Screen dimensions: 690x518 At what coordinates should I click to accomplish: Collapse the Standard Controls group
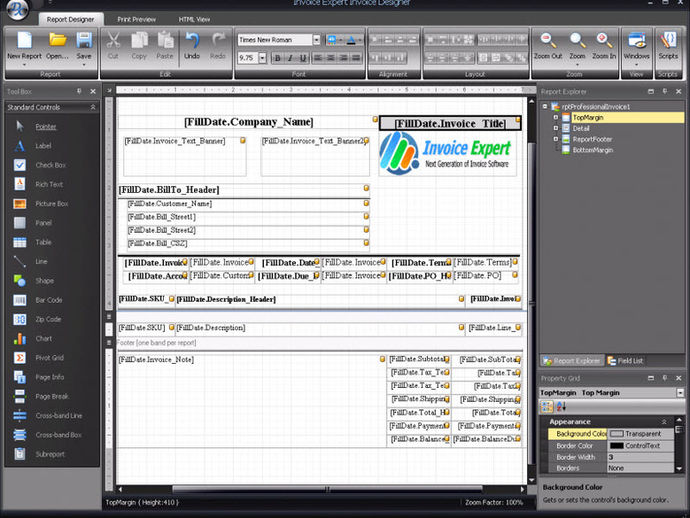point(93,107)
